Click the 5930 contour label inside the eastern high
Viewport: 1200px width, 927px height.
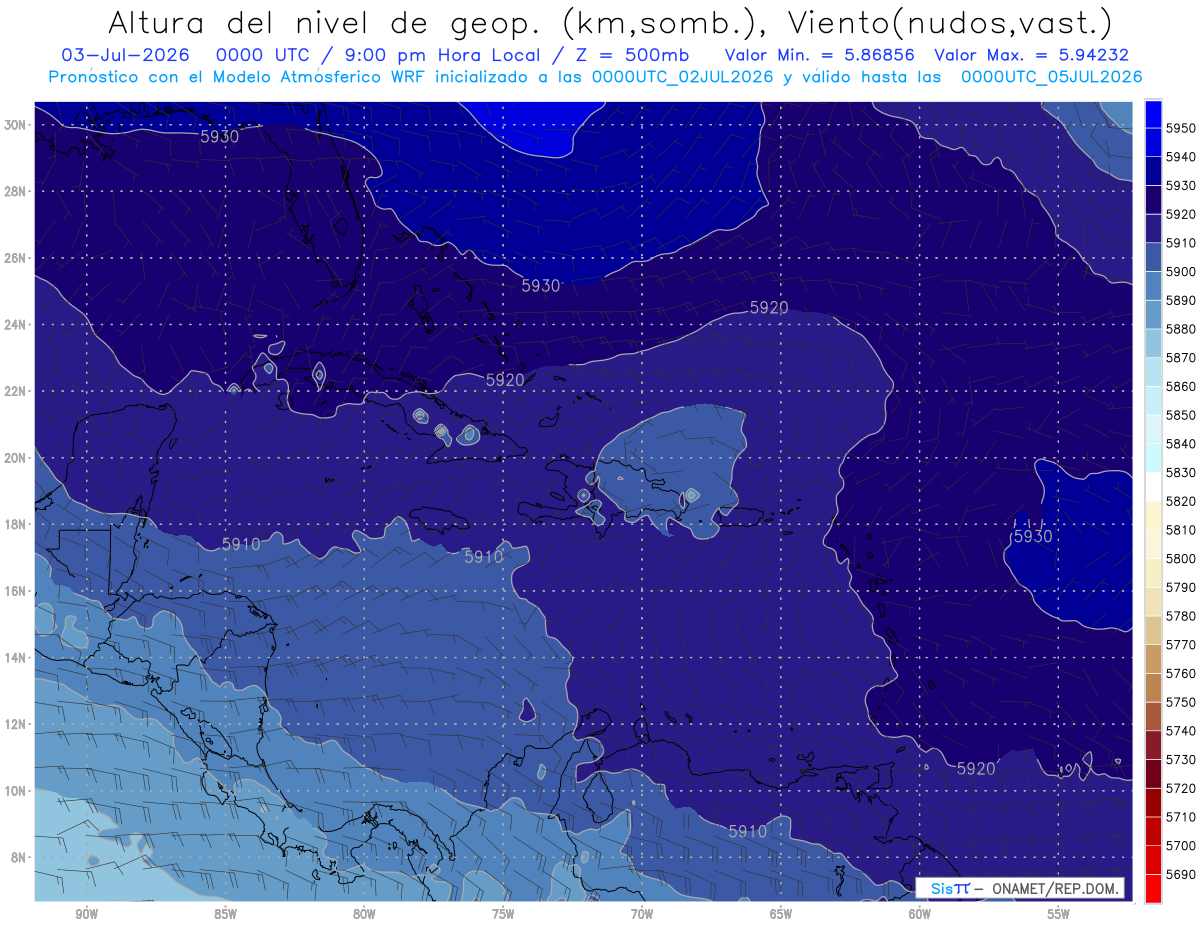[x=1033, y=536]
